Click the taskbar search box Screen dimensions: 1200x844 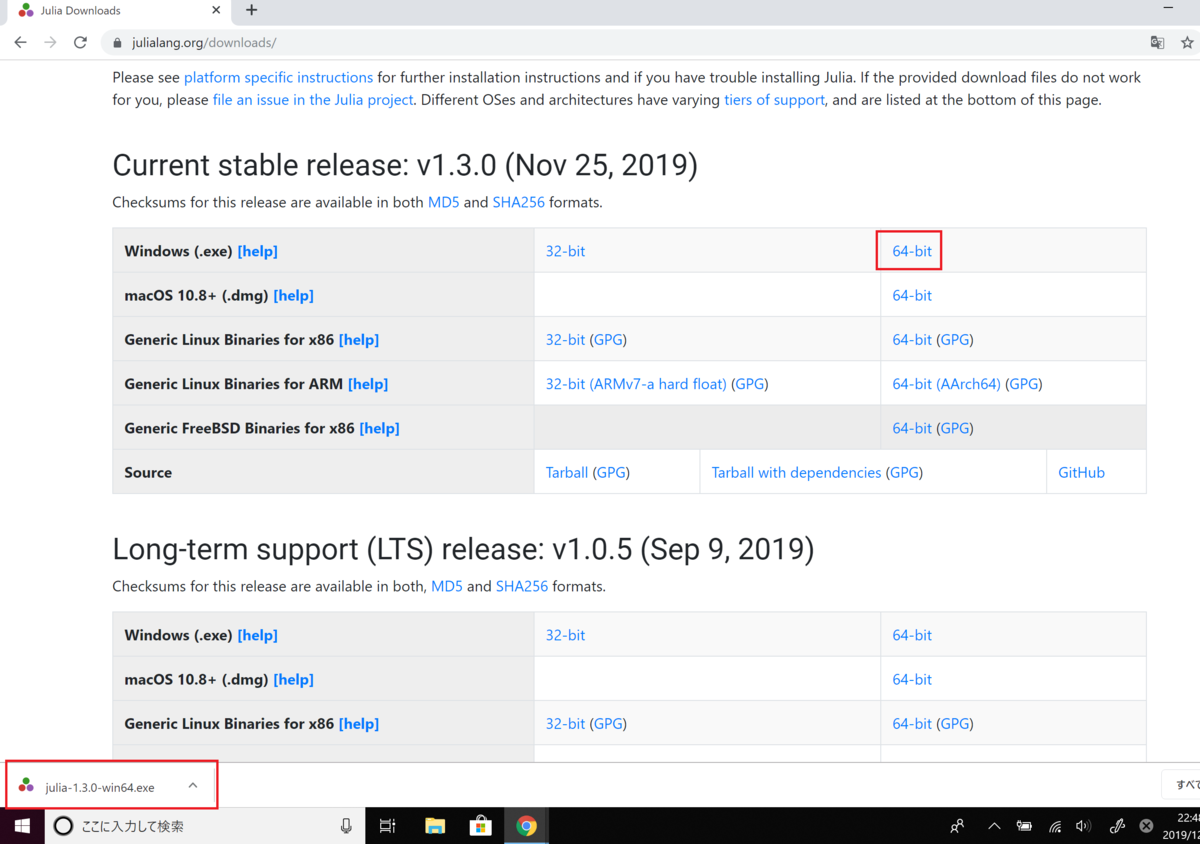point(205,826)
